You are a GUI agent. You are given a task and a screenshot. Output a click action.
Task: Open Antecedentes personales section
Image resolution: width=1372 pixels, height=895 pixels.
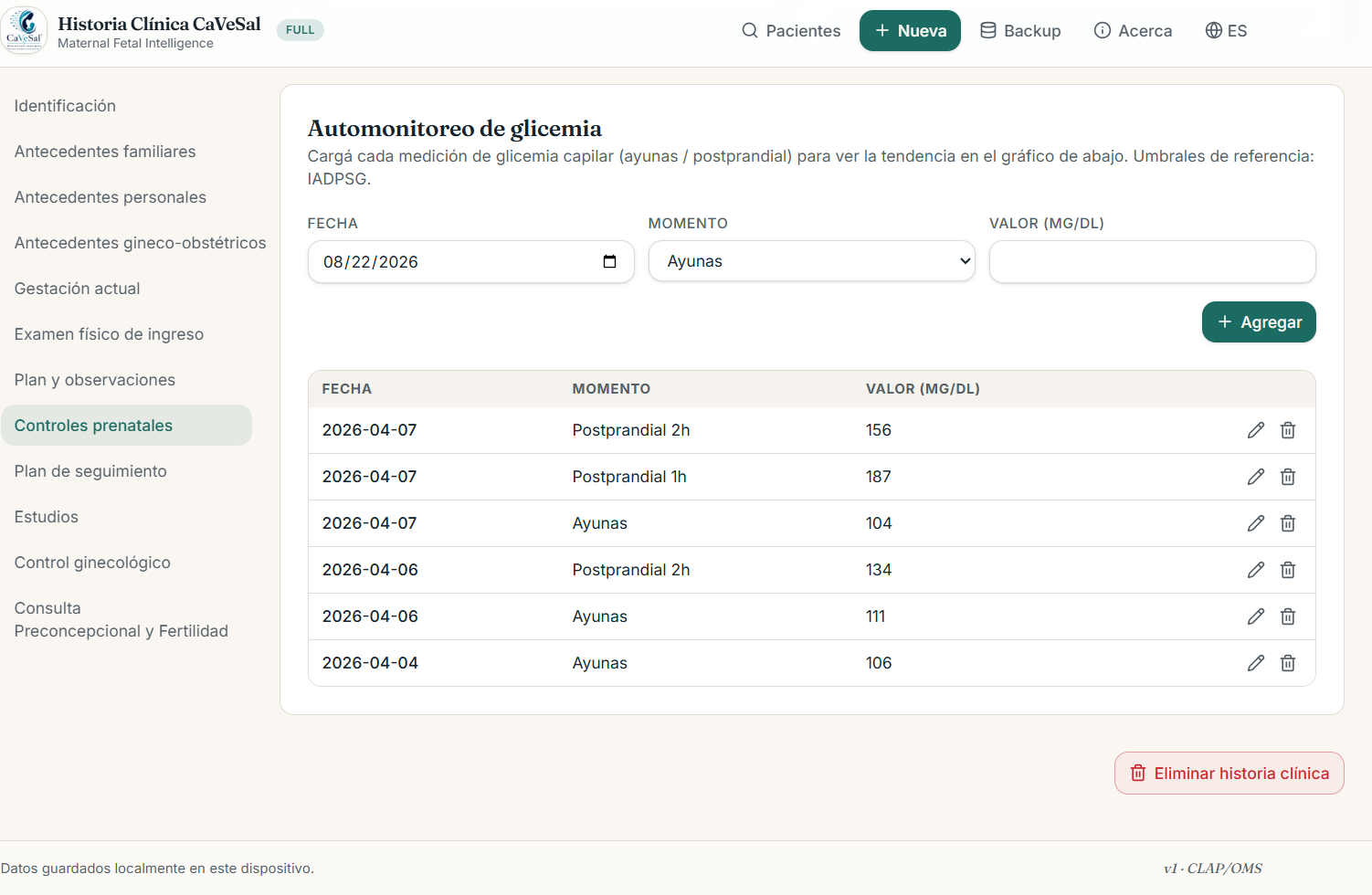(x=126, y=197)
